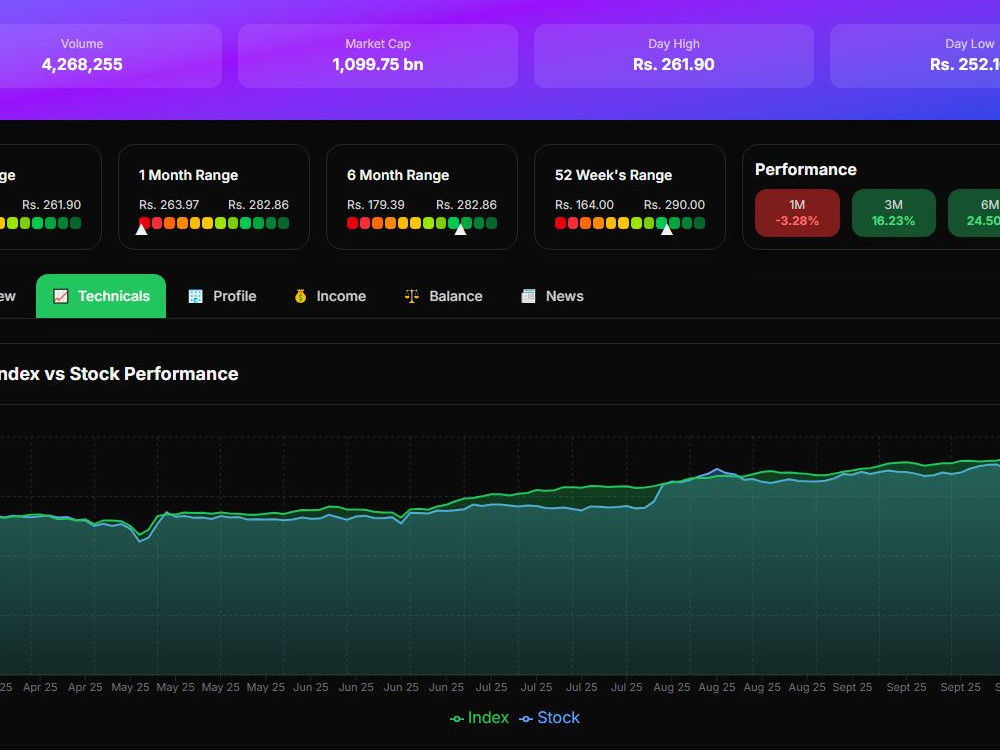Viewport: 1000px width, 750px height.
Task: Click the 6 Month Range indicator bar
Action: tap(422, 223)
